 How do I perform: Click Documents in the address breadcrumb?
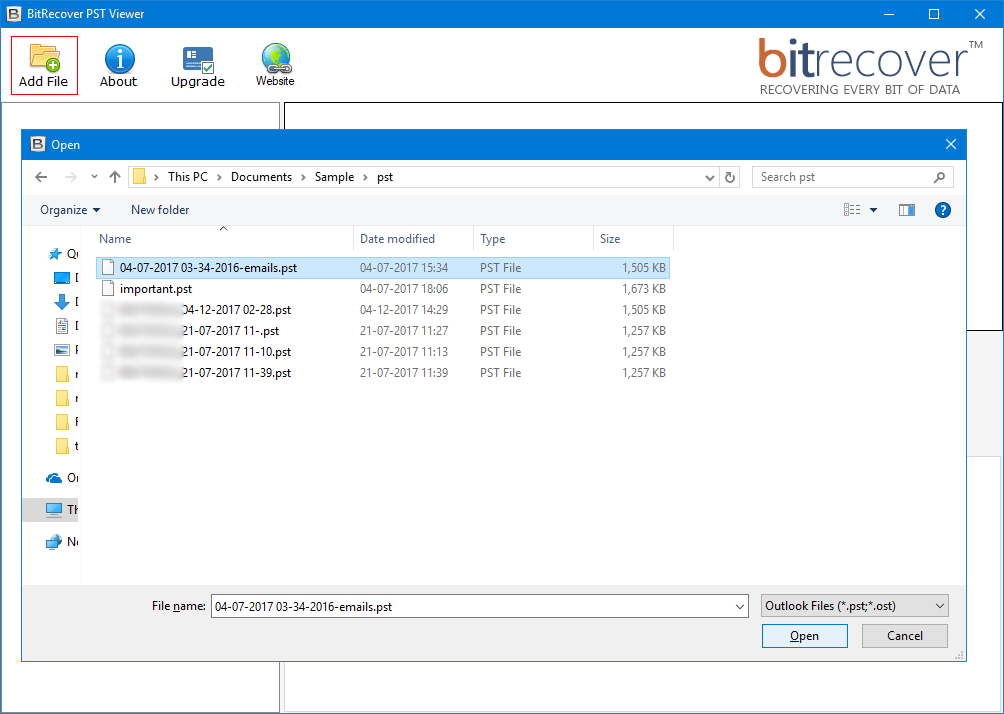coord(261,177)
